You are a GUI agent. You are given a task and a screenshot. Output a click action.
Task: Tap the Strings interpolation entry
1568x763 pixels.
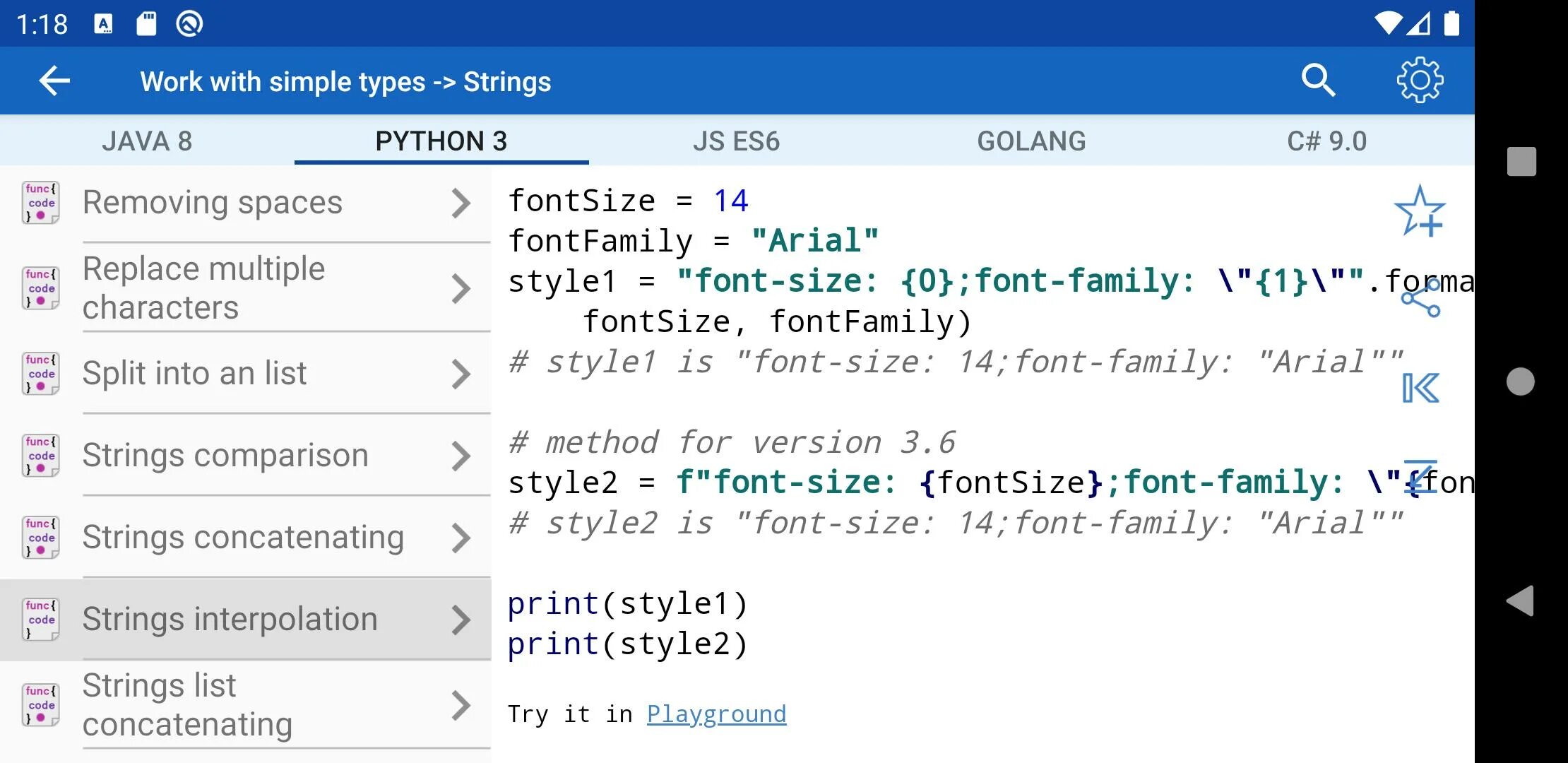230,620
